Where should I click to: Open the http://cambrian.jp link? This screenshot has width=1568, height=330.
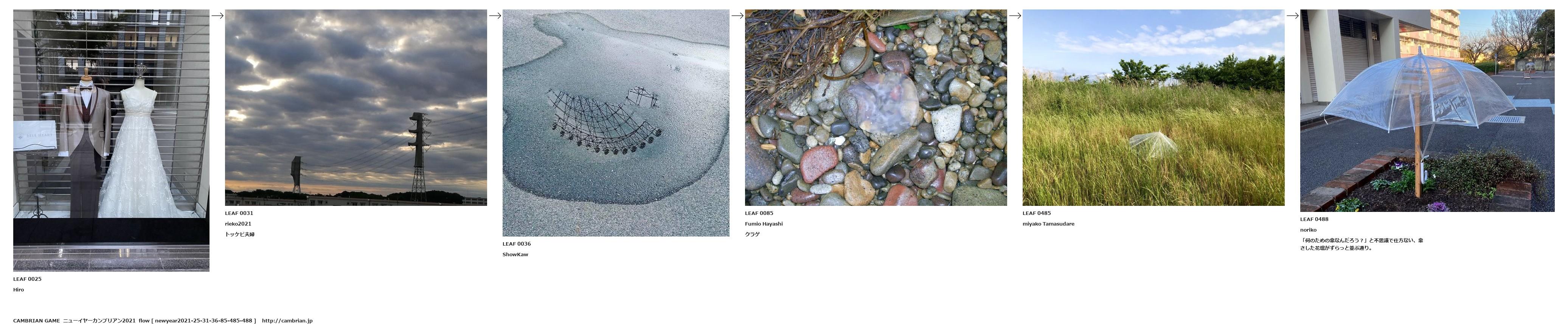click(287, 320)
